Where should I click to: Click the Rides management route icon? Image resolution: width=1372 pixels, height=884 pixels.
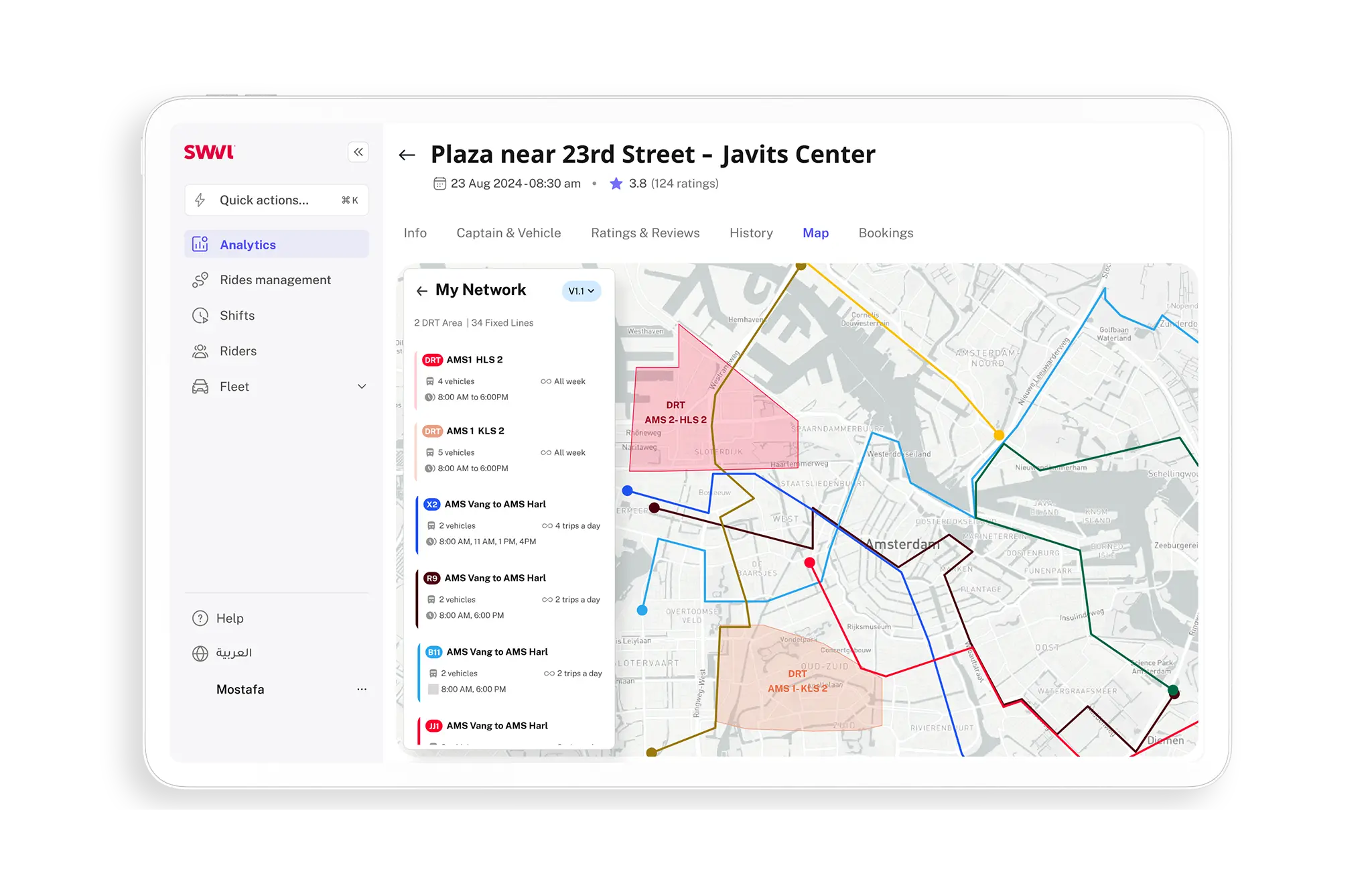[200, 279]
